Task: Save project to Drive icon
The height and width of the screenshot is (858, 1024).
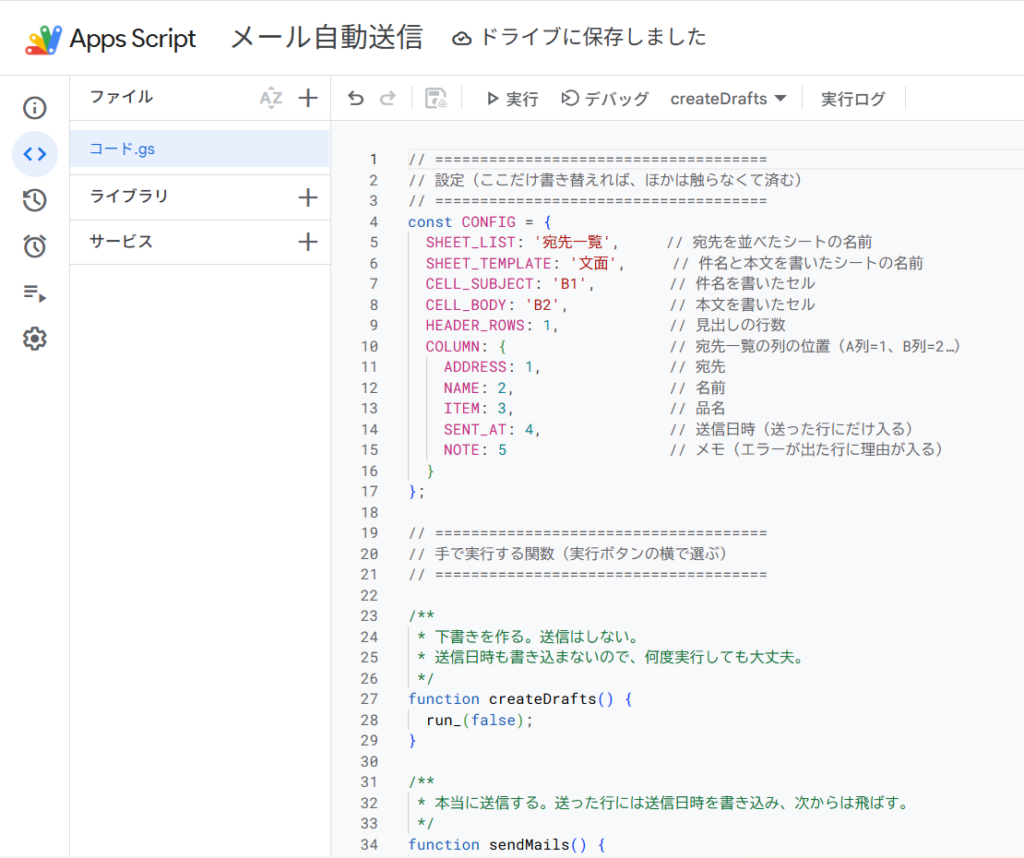Action: [436, 99]
